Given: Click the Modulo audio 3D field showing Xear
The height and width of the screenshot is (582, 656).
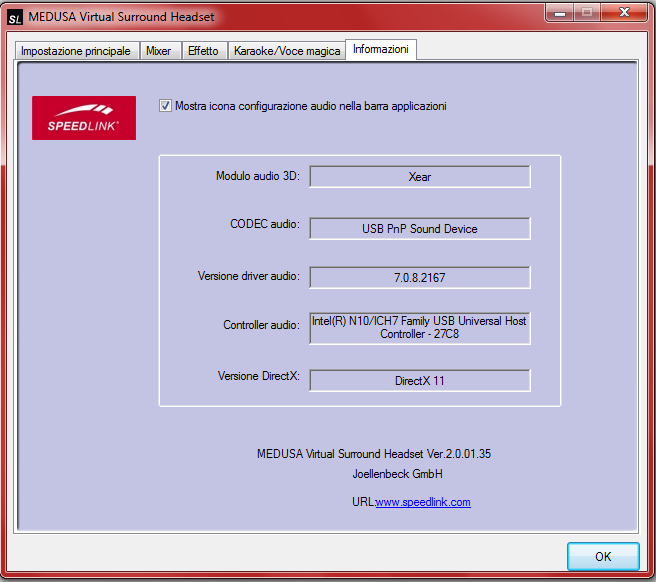Looking at the screenshot, I should 420,177.
